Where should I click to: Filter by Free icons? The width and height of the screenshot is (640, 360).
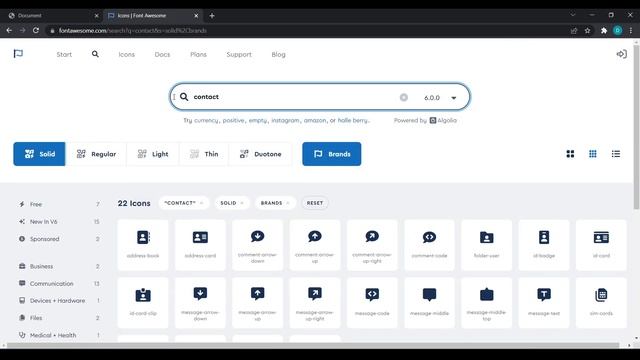[59, 204]
